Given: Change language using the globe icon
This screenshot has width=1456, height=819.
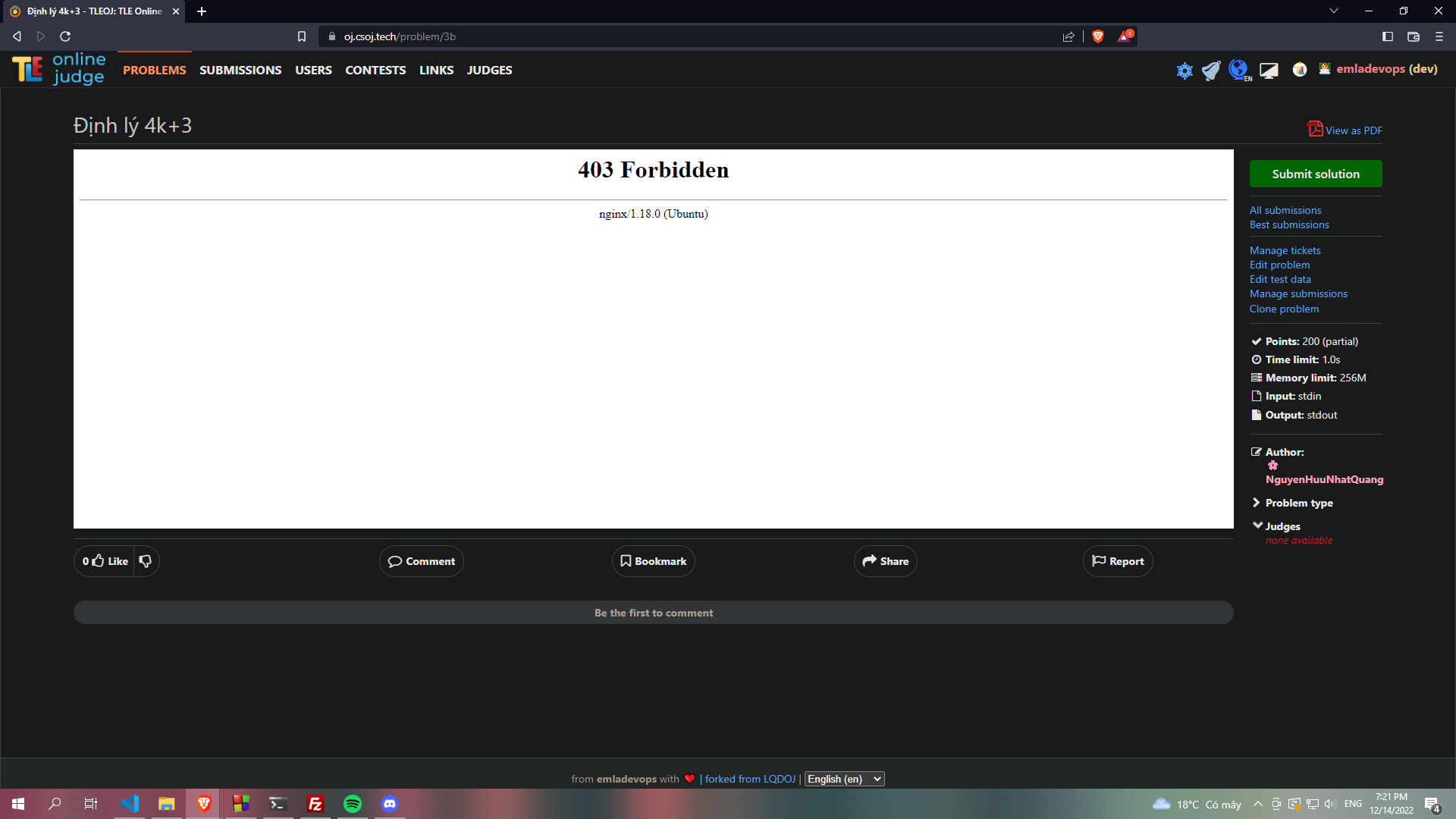Looking at the screenshot, I should pyautogui.click(x=1239, y=69).
